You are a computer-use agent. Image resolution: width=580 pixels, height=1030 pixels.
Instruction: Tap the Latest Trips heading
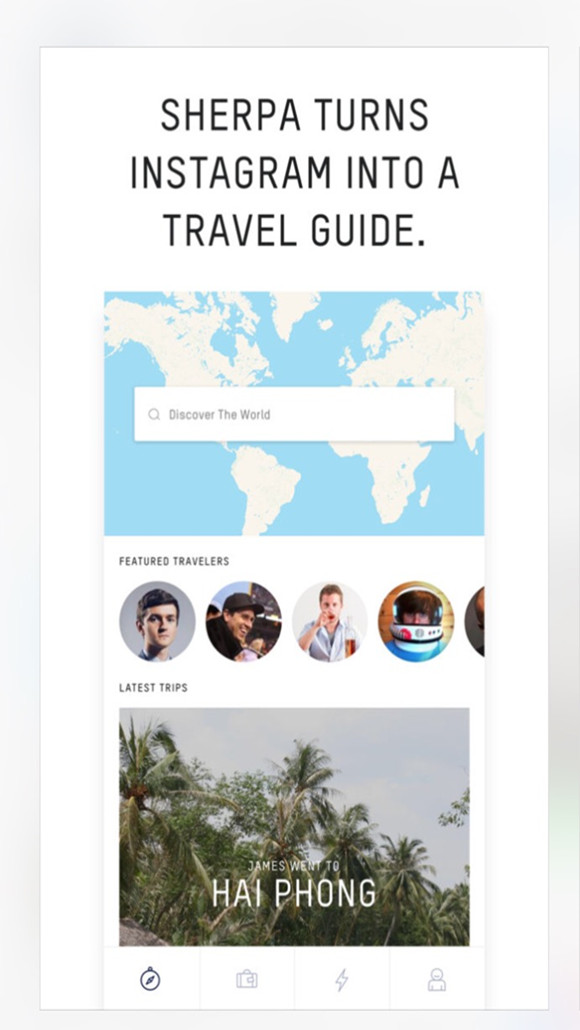coord(153,688)
